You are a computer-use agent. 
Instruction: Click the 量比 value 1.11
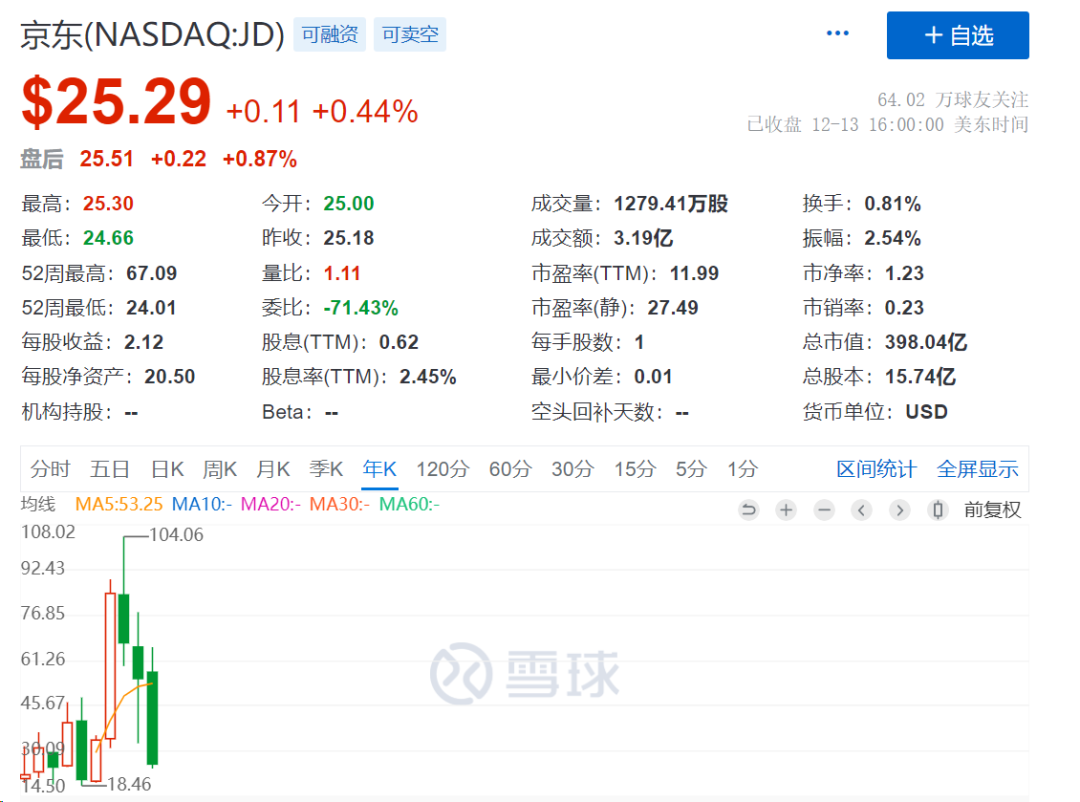342,274
